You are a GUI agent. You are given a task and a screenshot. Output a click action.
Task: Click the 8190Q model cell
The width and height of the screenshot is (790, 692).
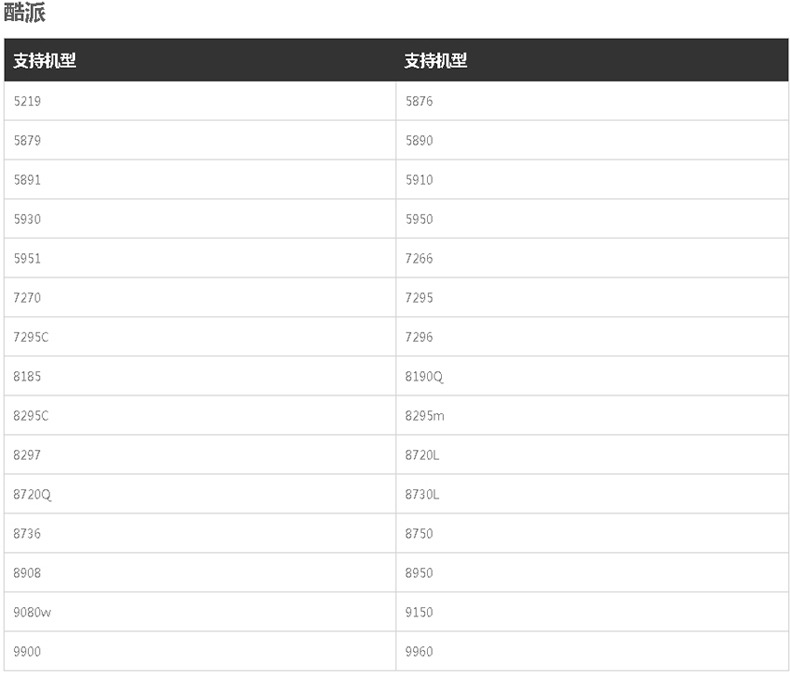pyautogui.click(x=423, y=377)
